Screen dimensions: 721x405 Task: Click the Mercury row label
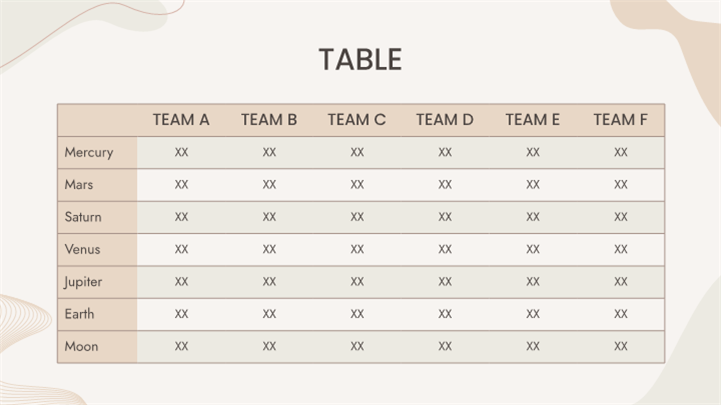[88, 153]
